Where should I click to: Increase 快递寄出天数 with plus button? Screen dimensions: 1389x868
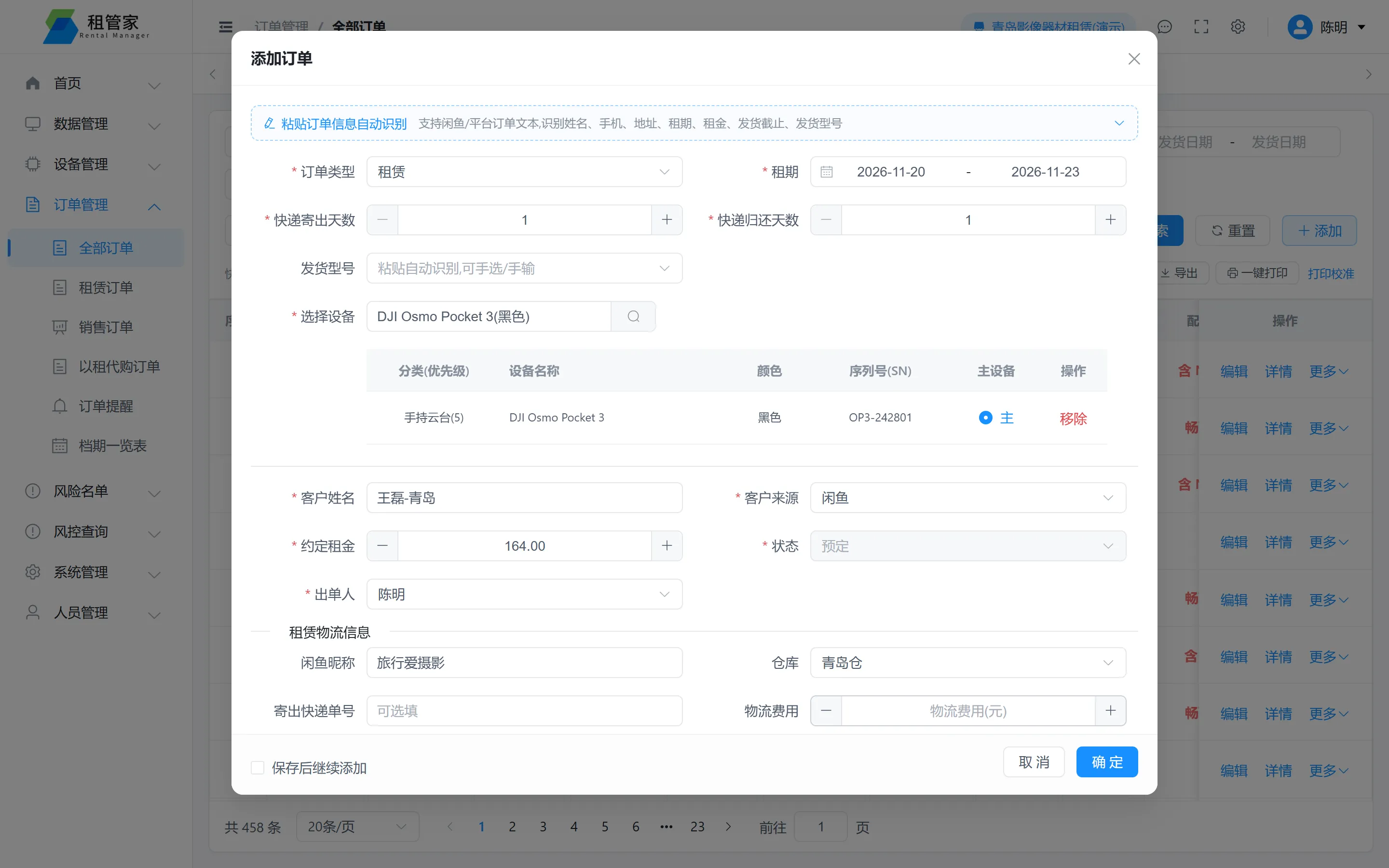[x=667, y=220]
